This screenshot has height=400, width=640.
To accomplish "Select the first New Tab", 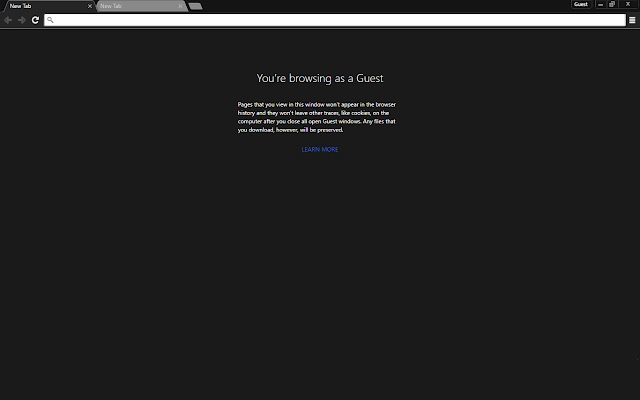I will coord(40,6).
